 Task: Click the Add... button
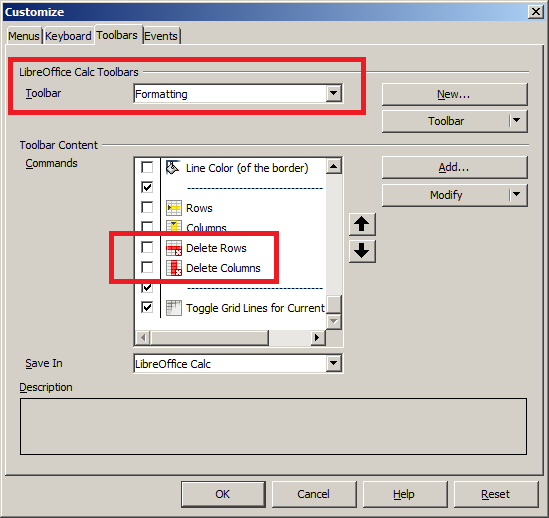coord(454,167)
